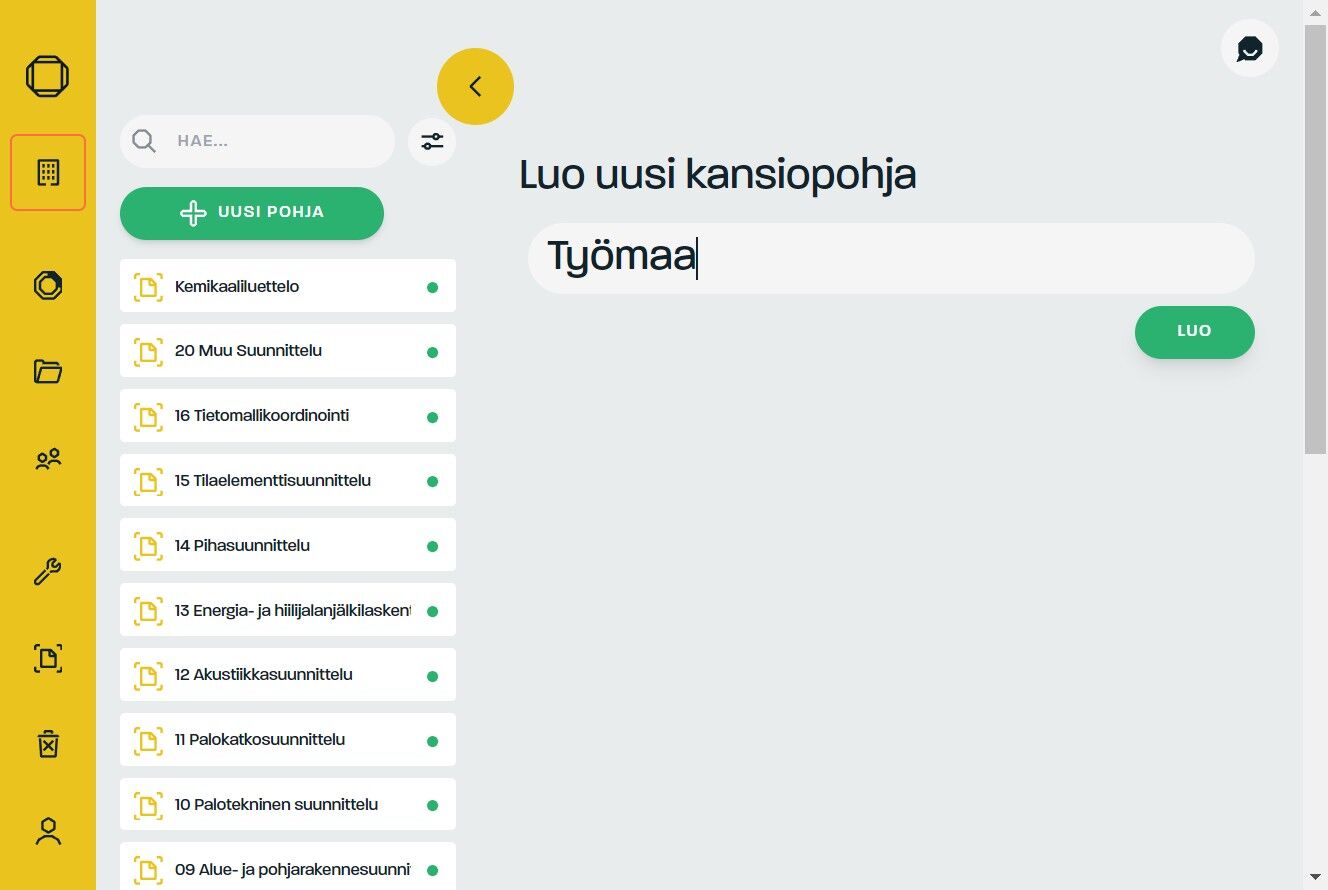Screen dimensions: 1328x890
Task: Open the chat support bubble
Action: 1250,48
